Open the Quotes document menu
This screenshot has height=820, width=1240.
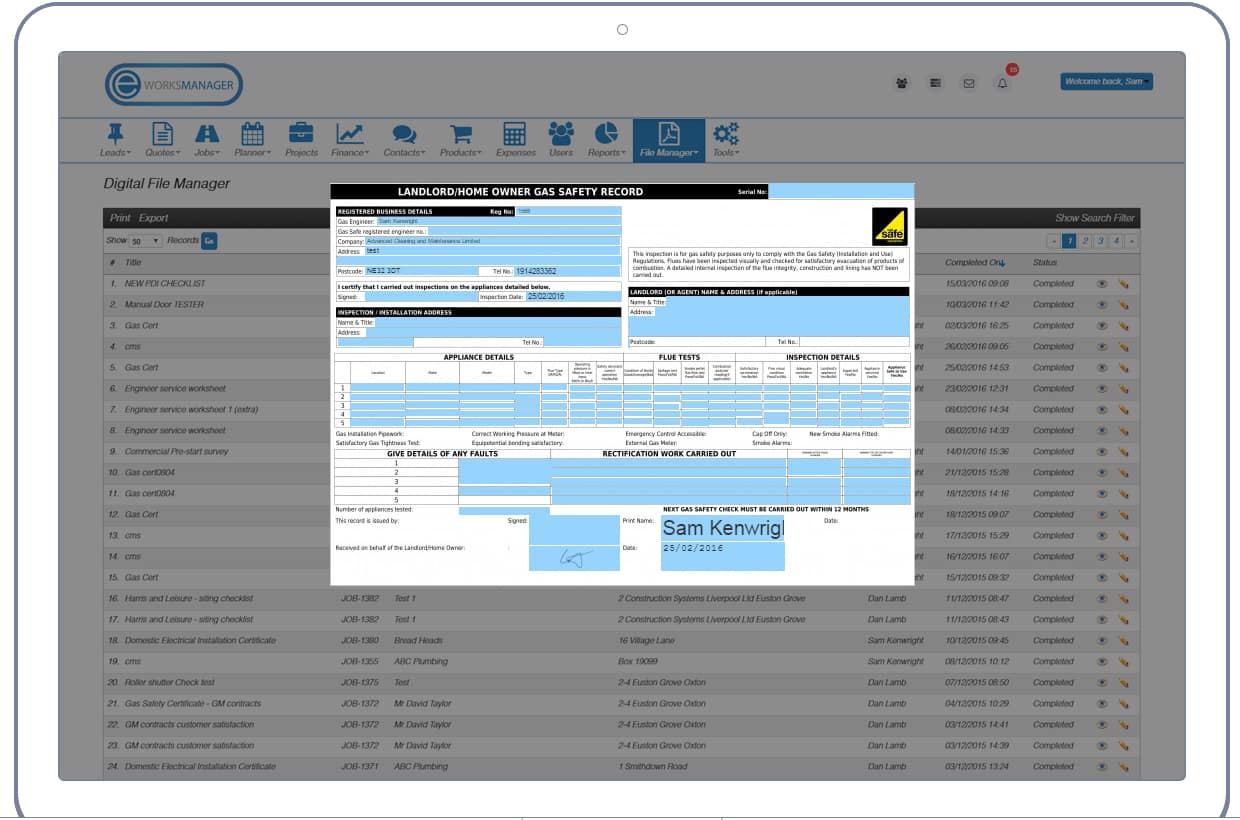(x=161, y=133)
